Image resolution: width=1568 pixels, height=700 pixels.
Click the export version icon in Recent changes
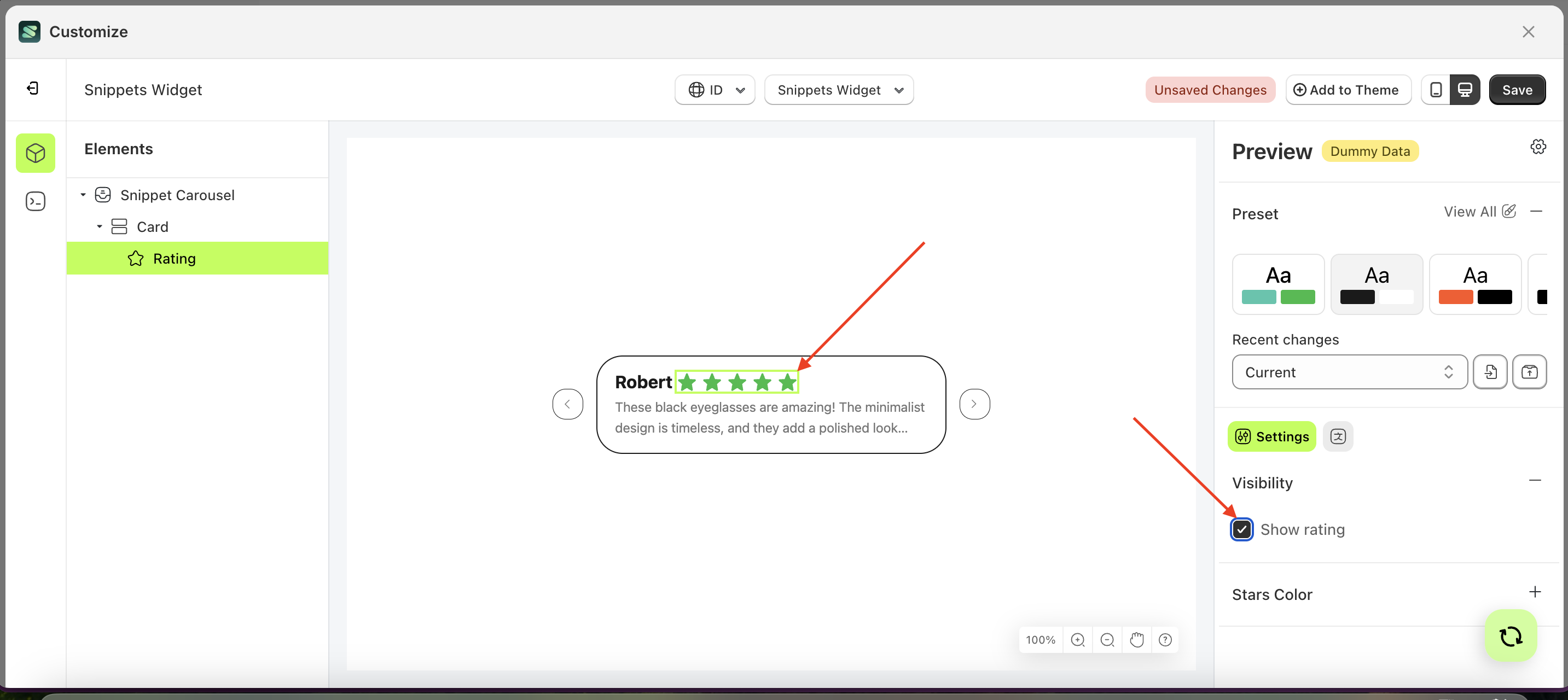(1530, 372)
